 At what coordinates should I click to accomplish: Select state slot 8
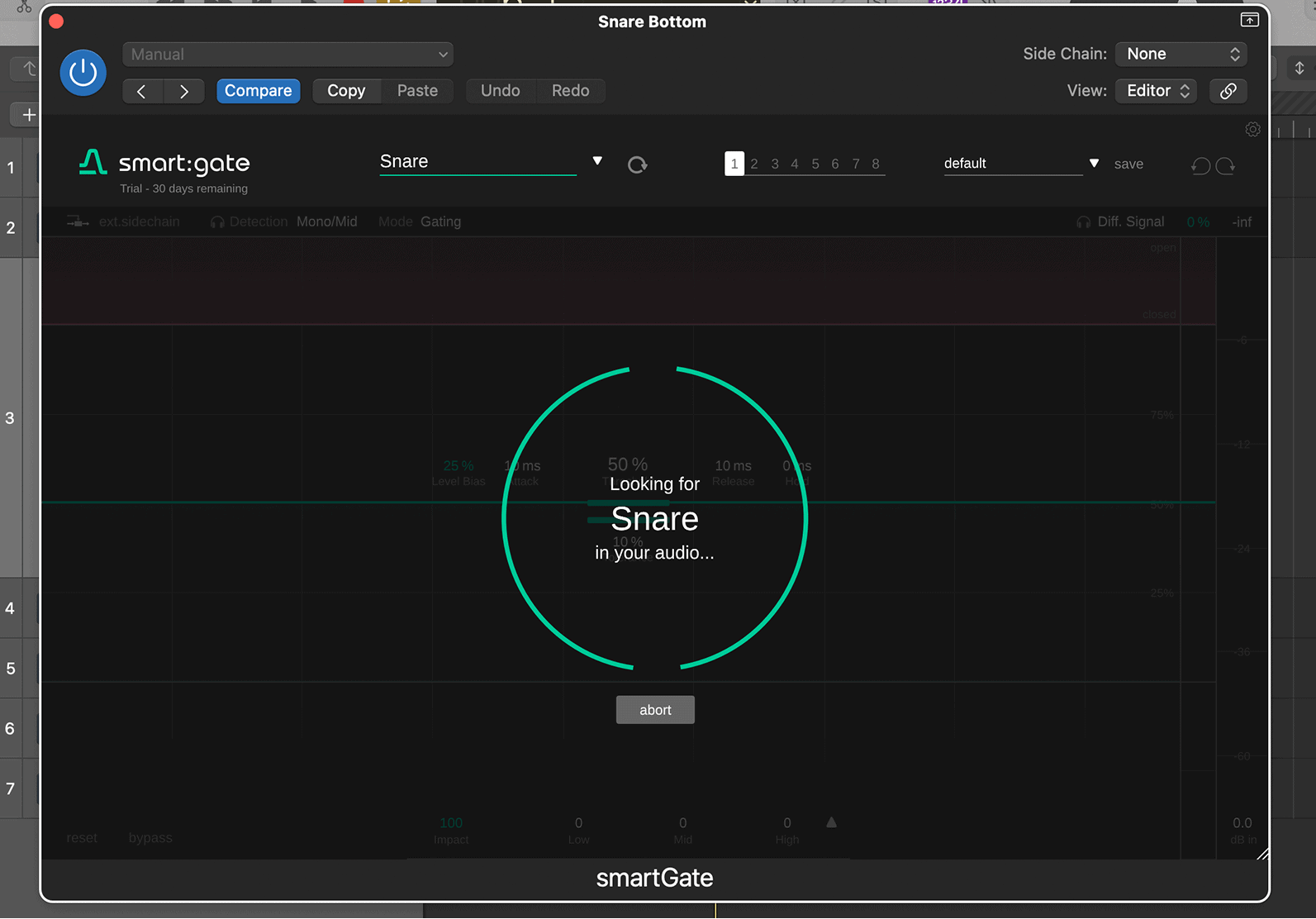click(x=876, y=164)
